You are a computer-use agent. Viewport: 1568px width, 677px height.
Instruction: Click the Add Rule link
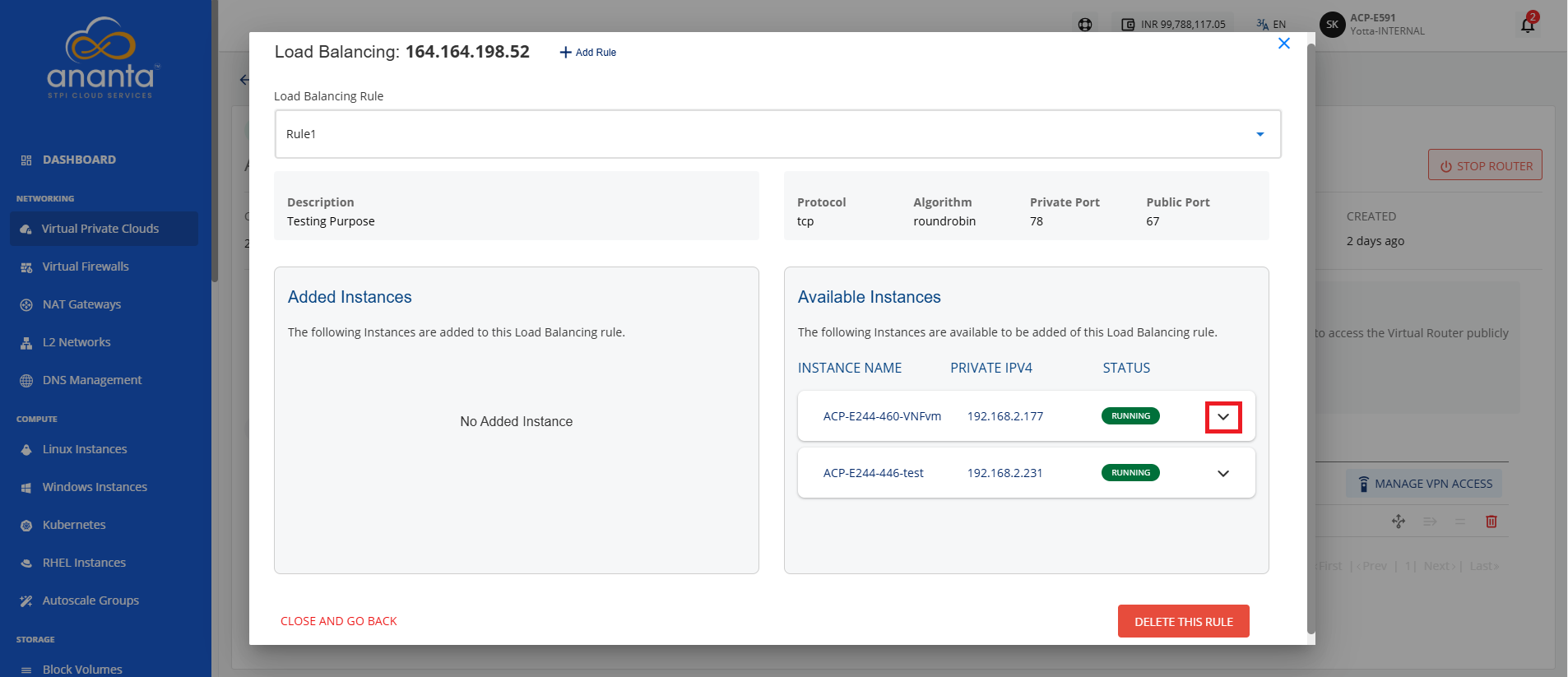[x=588, y=53]
